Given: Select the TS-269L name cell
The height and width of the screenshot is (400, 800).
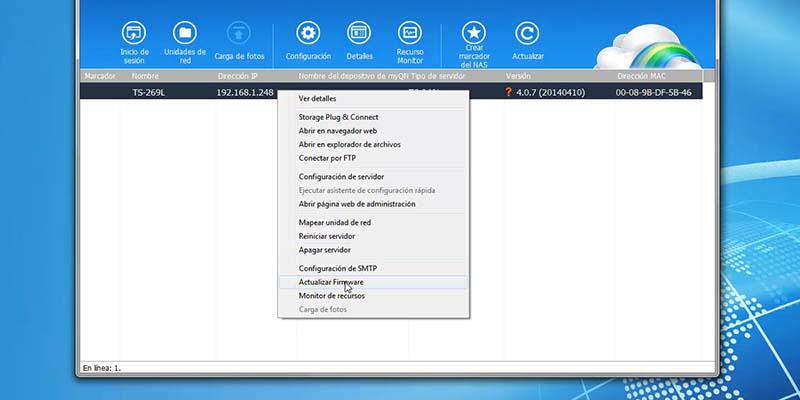Looking at the screenshot, I should click(148, 92).
